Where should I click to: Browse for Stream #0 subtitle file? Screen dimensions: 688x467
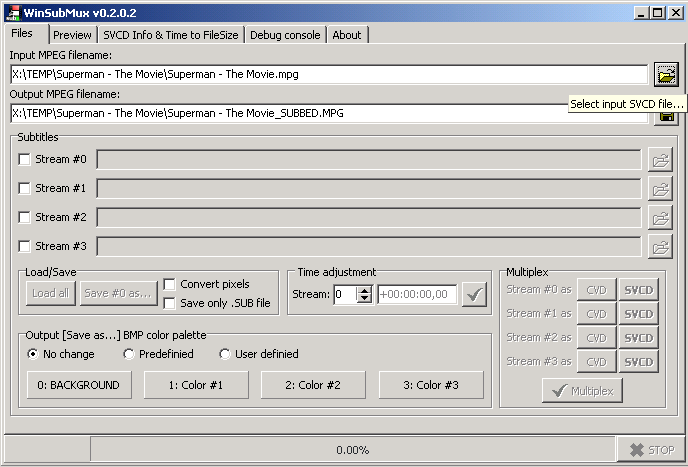point(660,160)
